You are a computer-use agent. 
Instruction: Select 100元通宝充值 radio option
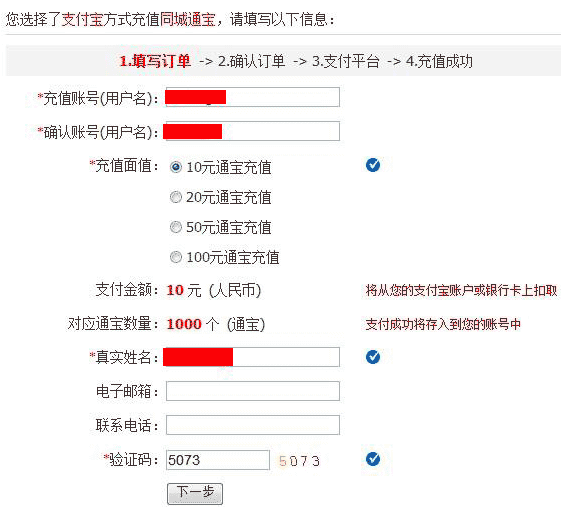tap(176, 257)
